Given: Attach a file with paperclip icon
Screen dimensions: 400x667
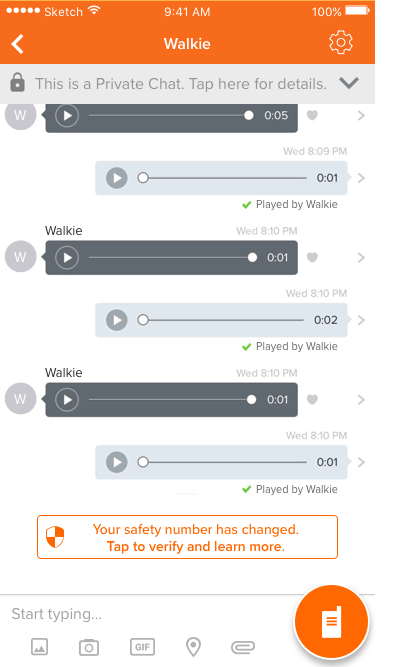Looking at the screenshot, I should (x=243, y=647).
